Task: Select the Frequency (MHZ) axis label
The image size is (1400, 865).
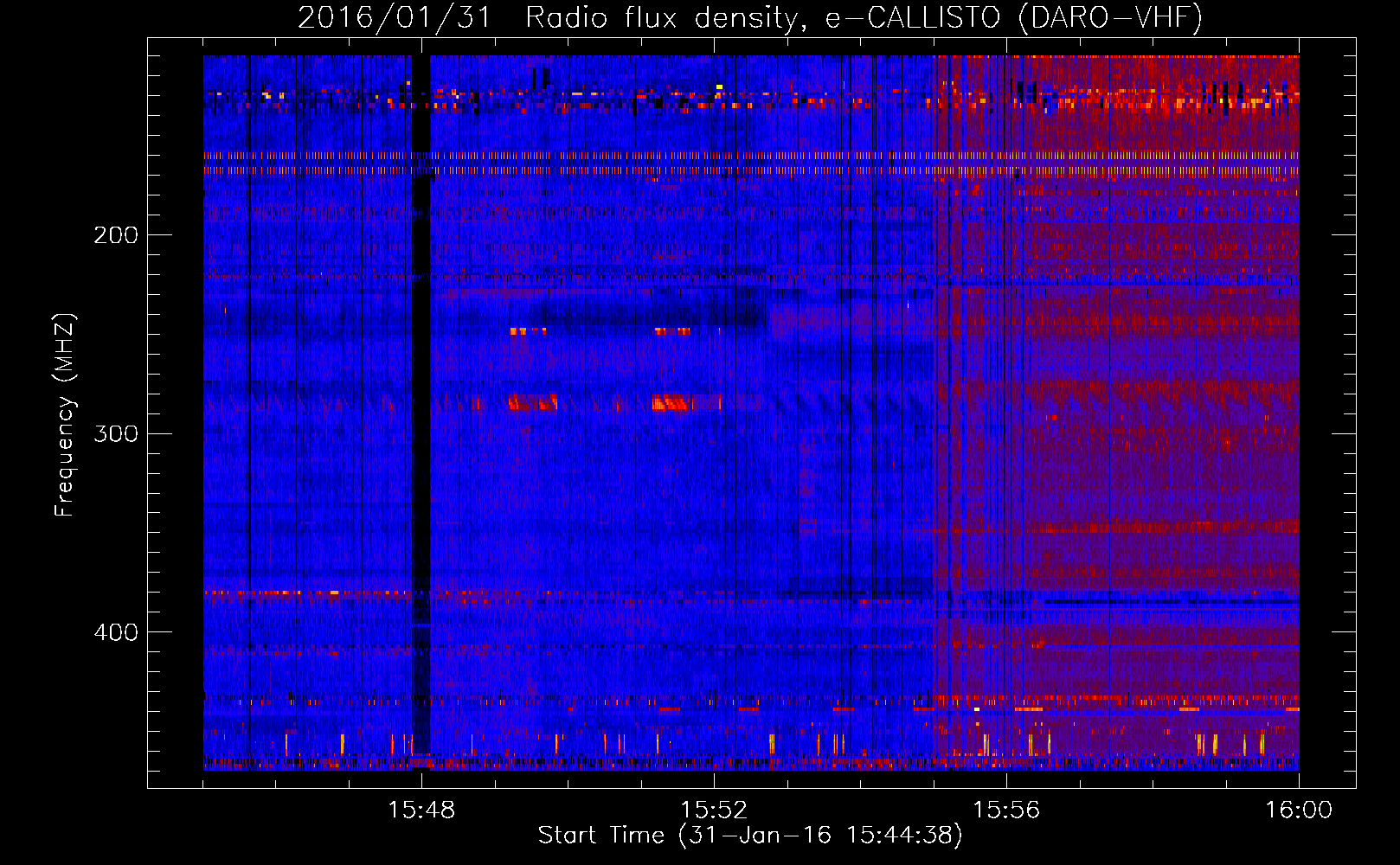Action: coord(65,415)
